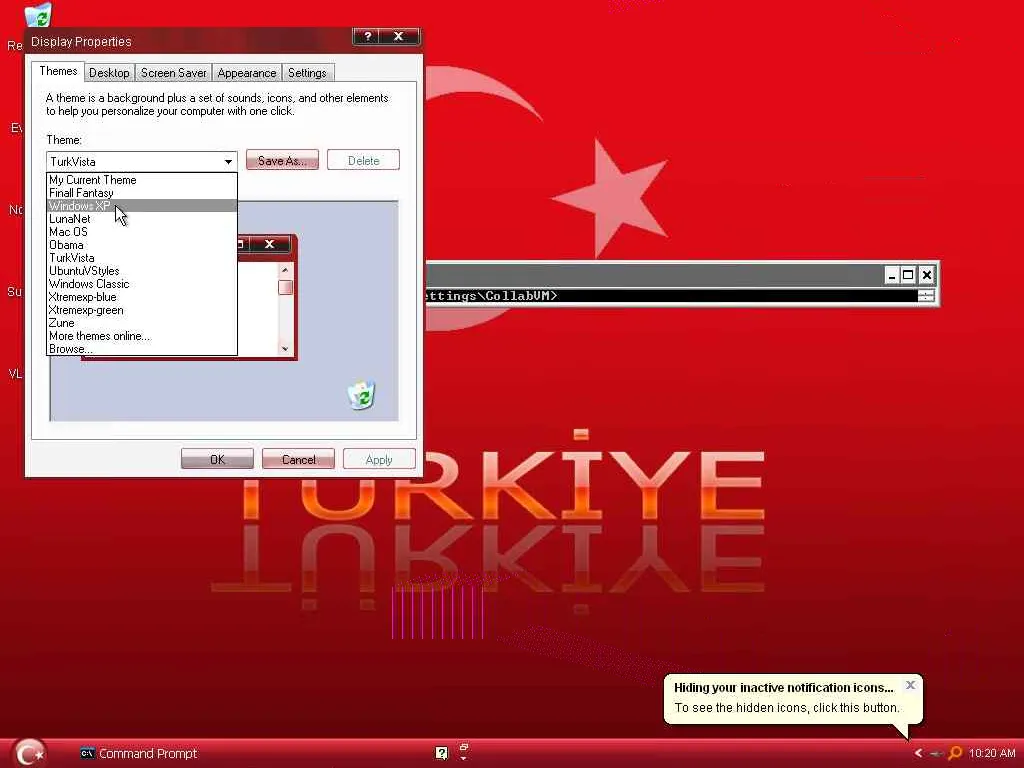This screenshot has height=768, width=1024.
Task: Click the Apply button
Action: [379, 459]
